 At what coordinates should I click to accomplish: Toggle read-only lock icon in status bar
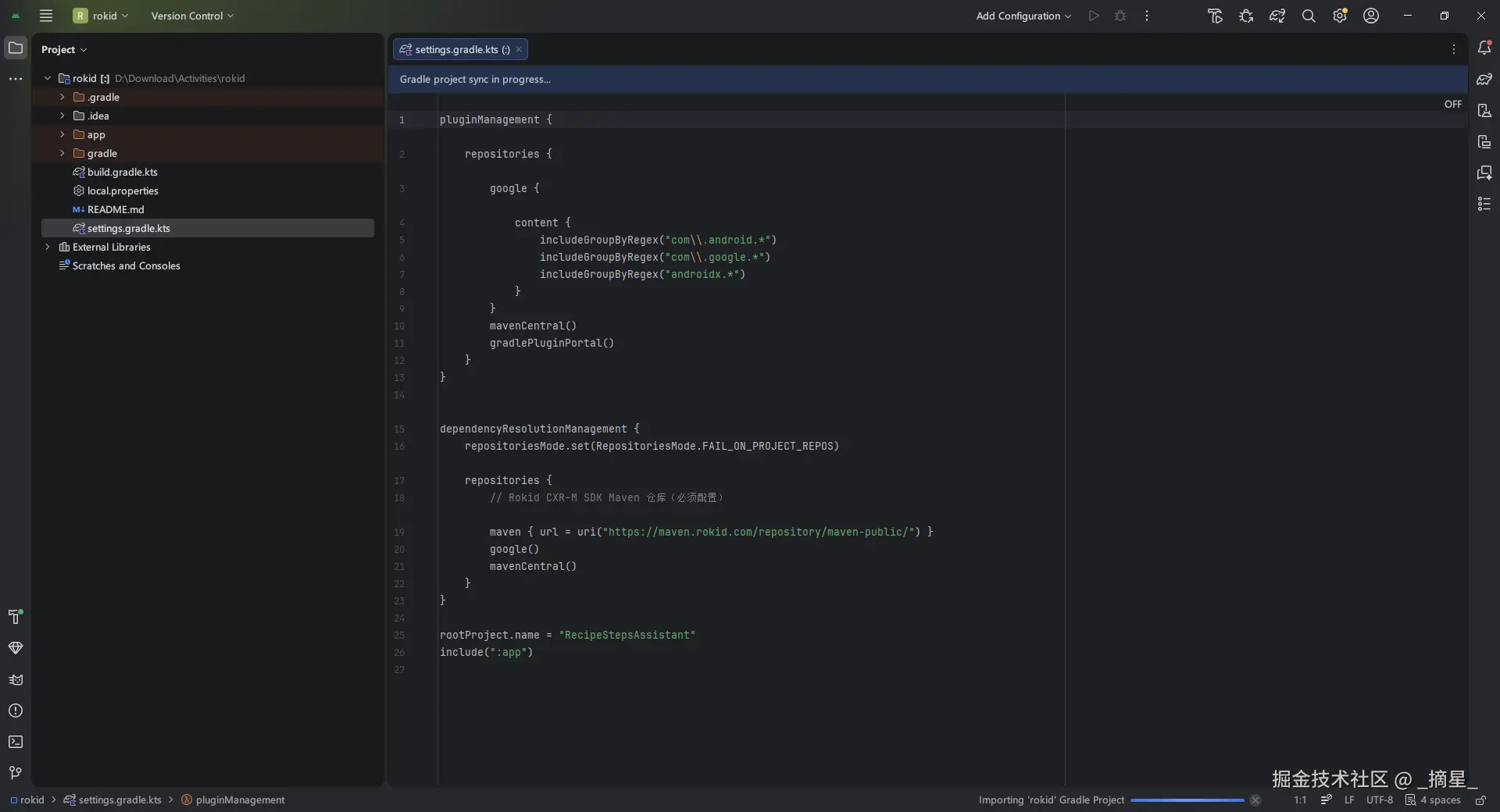coord(1480,800)
